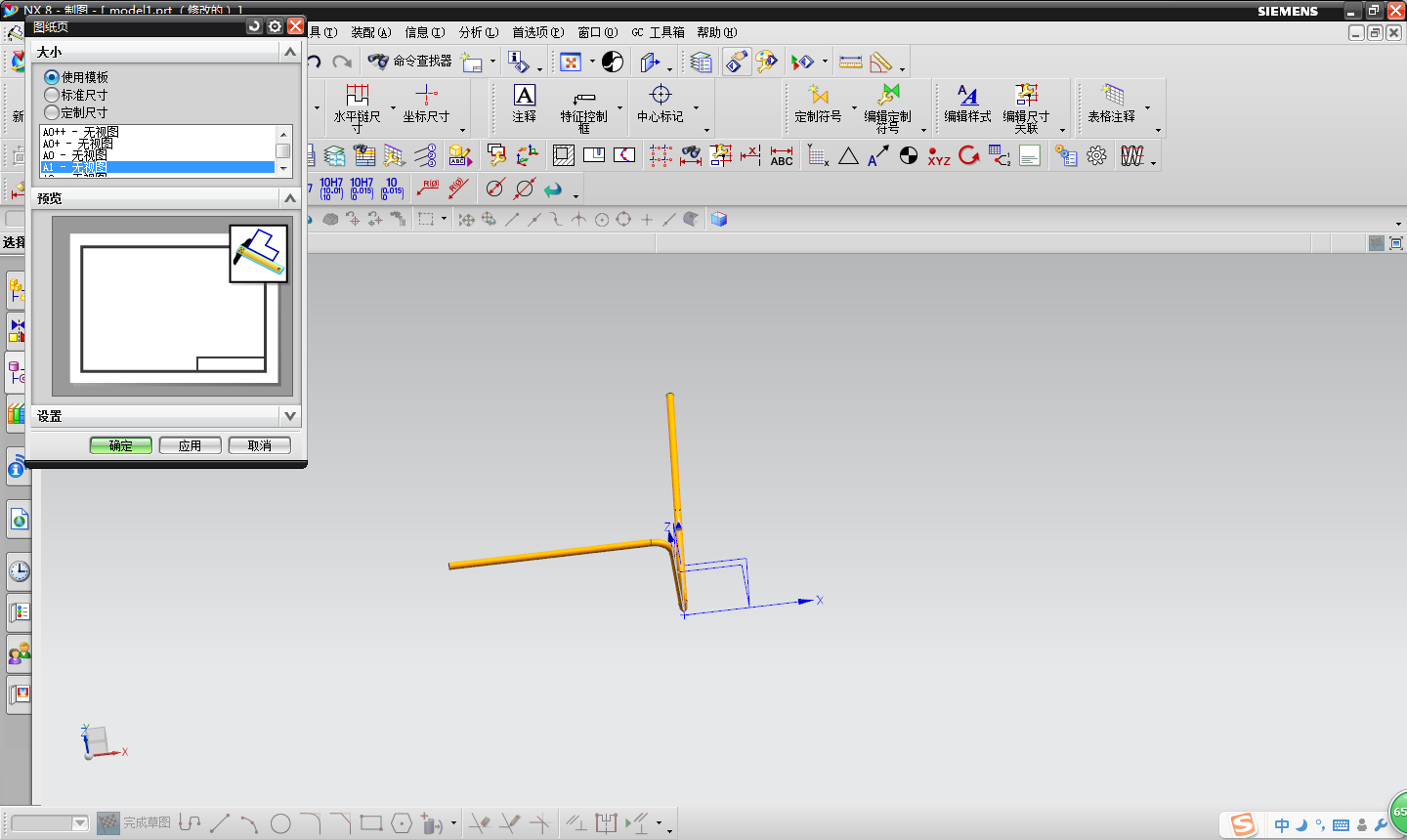Screen dimensions: 1407x840
Task: Click the 确定 OK button
Action: pyautogui.click(x=121, y=445)
